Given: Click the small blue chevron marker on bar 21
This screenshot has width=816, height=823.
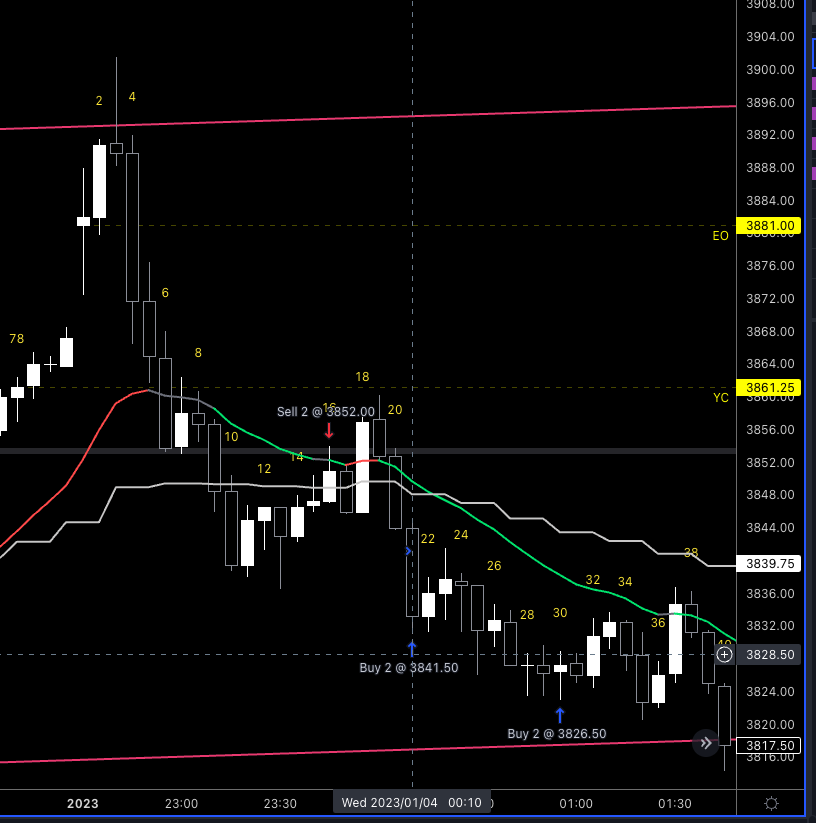Looking at the screenshot, I should (408, 551).
